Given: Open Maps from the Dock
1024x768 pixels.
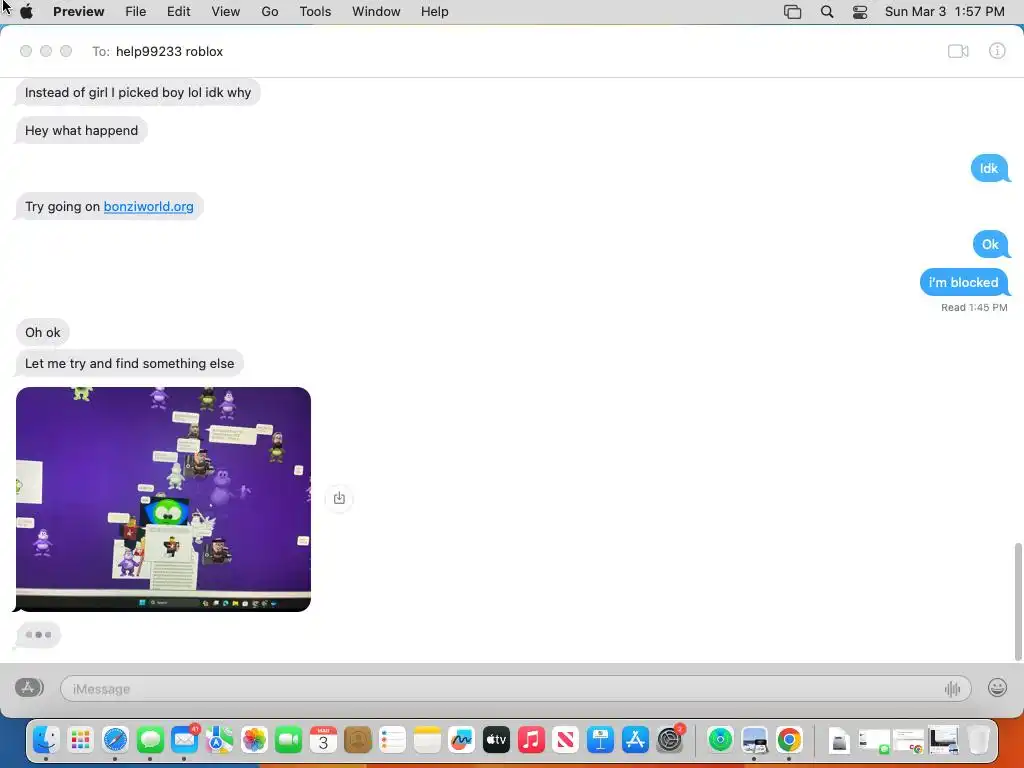Looking at the screenshot, I should [x=219, y=740].
